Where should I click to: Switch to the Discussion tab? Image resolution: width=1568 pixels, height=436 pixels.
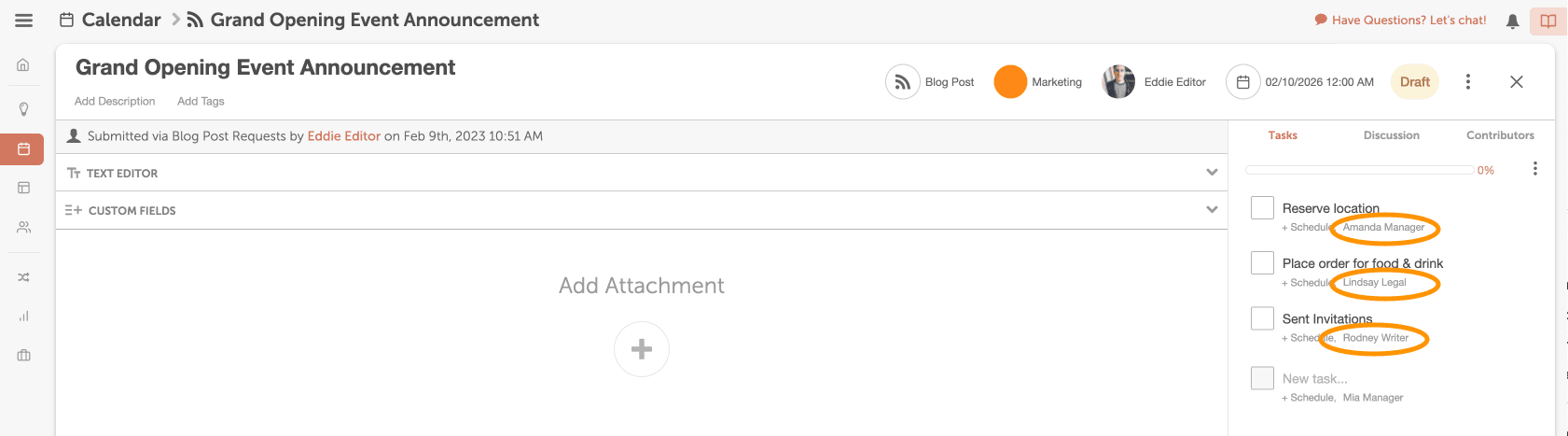point(1391,135)
